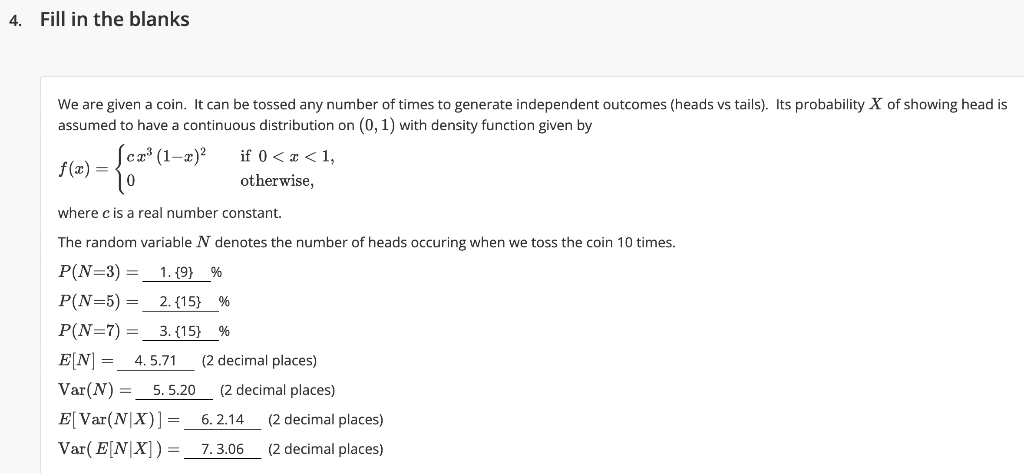Click the first blank for P(N=3)
This screenshot has height=473, width=1024.
click(x=176, y=272)
